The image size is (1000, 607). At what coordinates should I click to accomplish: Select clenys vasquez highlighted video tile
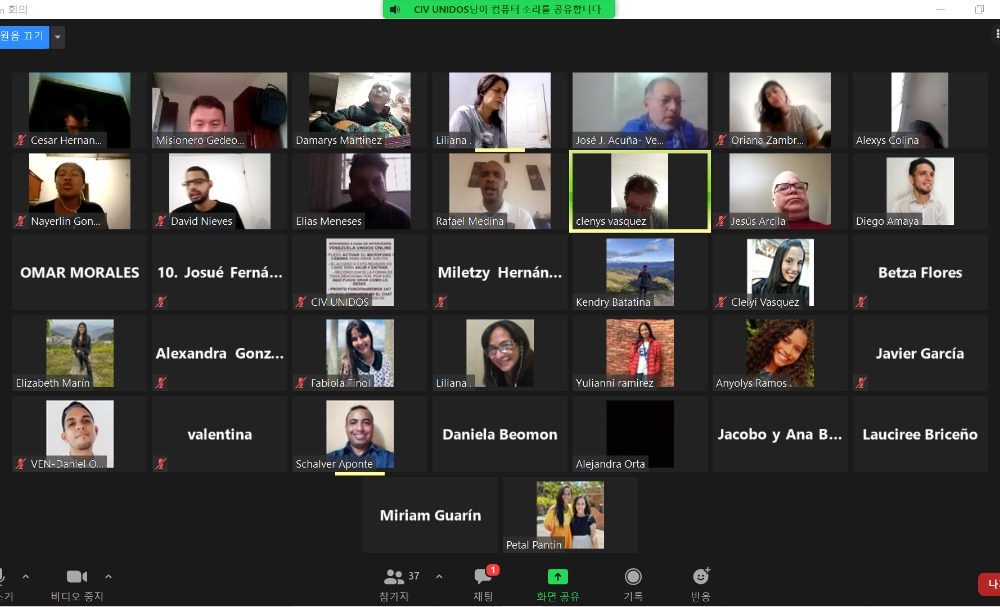click(x=639, y=191)
